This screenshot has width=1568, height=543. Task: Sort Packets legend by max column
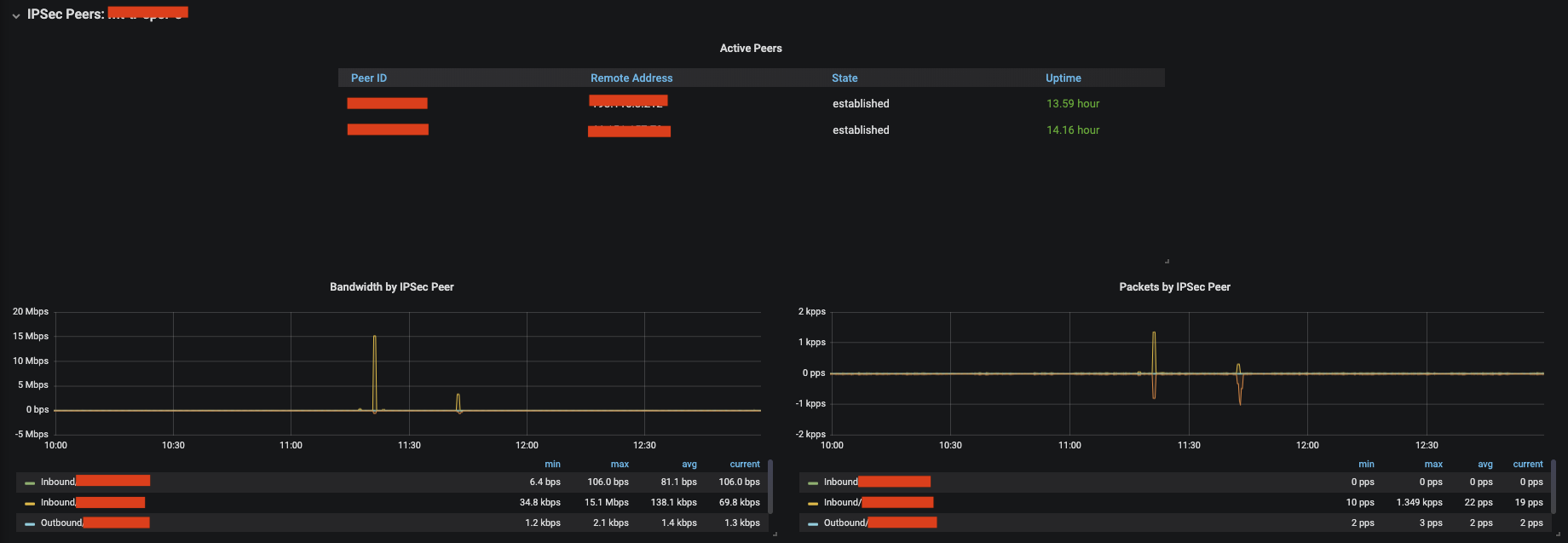1433,465
